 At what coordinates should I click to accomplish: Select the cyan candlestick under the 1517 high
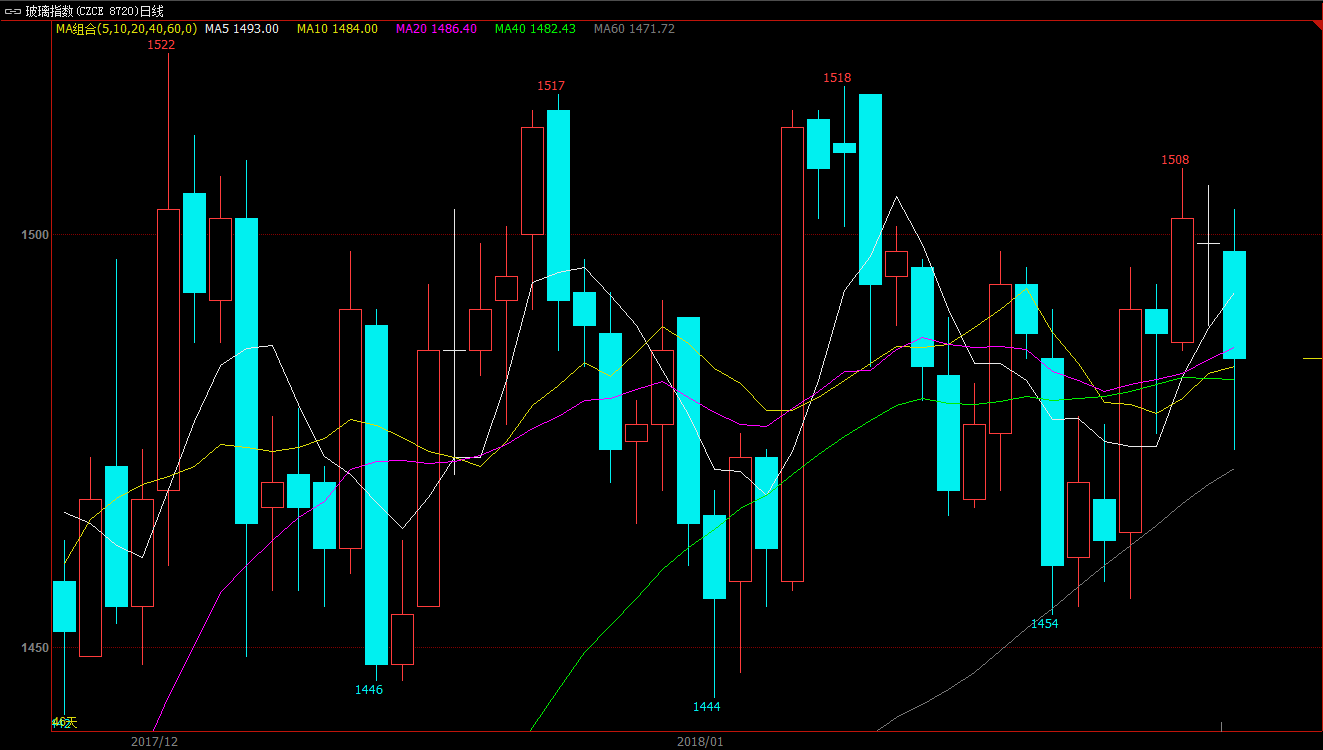(x=558, y=205)
